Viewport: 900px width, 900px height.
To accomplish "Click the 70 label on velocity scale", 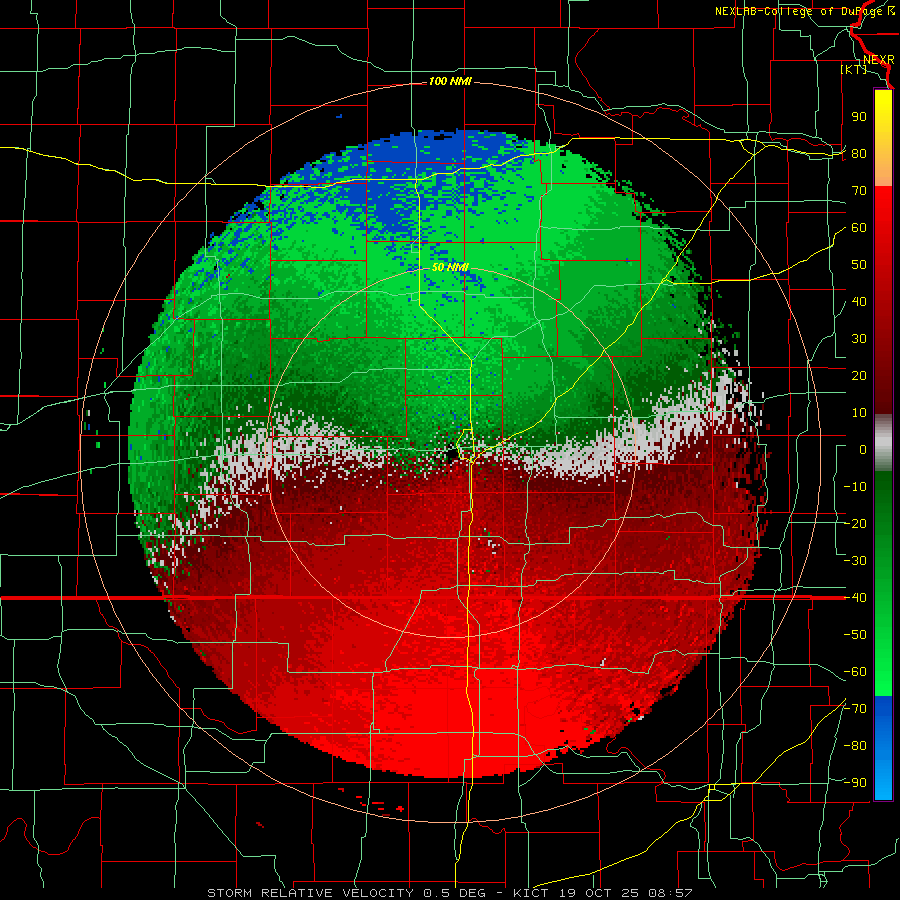I will tap(859, 191).
